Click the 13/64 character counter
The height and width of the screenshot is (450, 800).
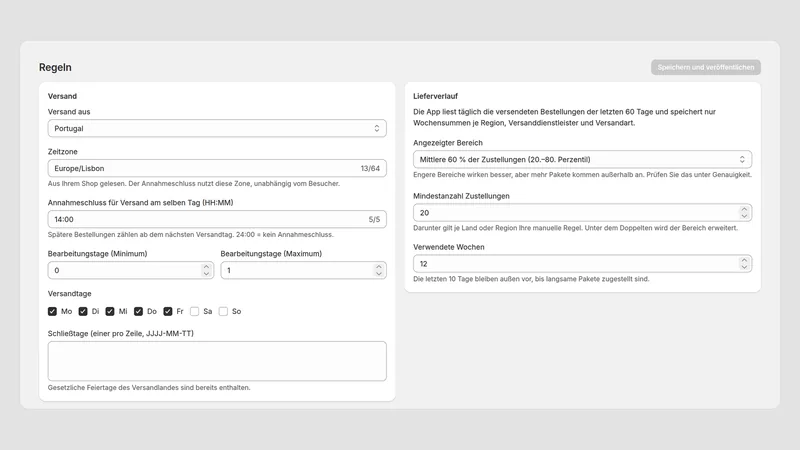[x=370, y=168]
